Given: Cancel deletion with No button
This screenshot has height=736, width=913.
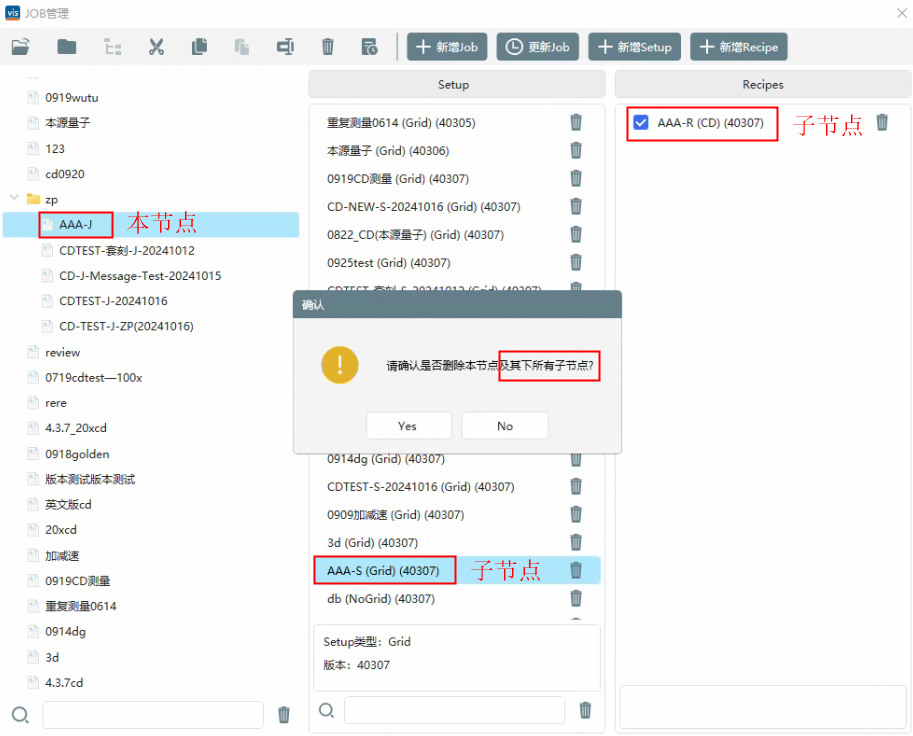Looking at the screenshot, I should (x=505, y=426).
